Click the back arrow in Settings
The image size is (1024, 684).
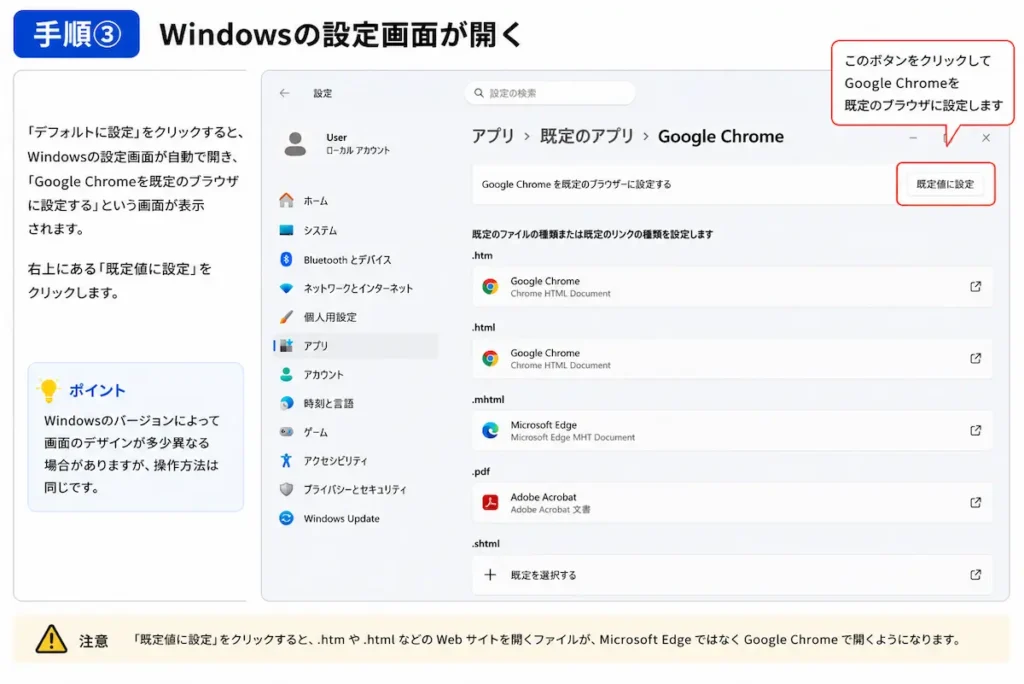pyautogui.click(x=284, y=93)
